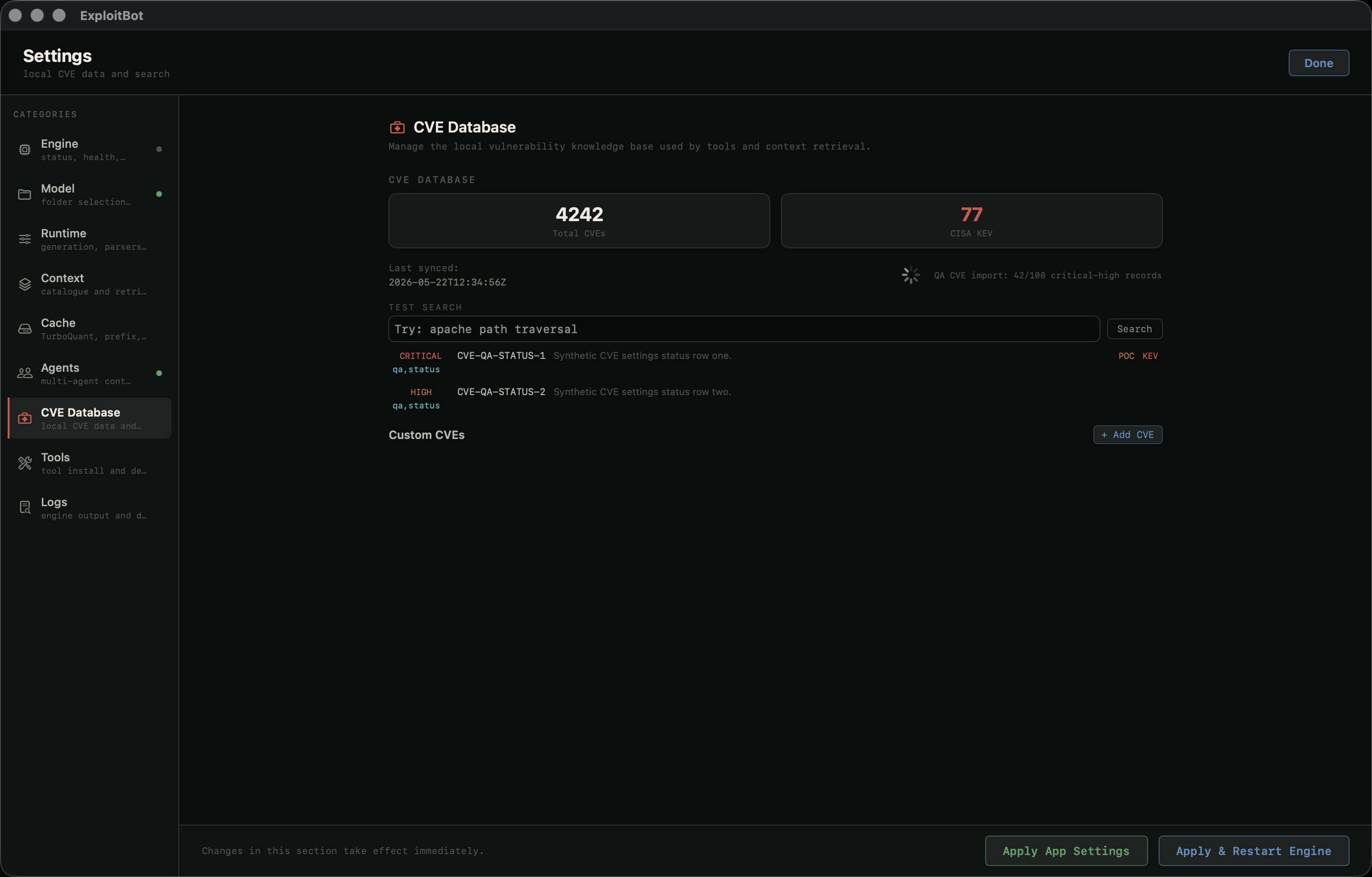Click the POC tag on first result
The height and width of the screenshot is (877, 1372).
point(1126,356)
